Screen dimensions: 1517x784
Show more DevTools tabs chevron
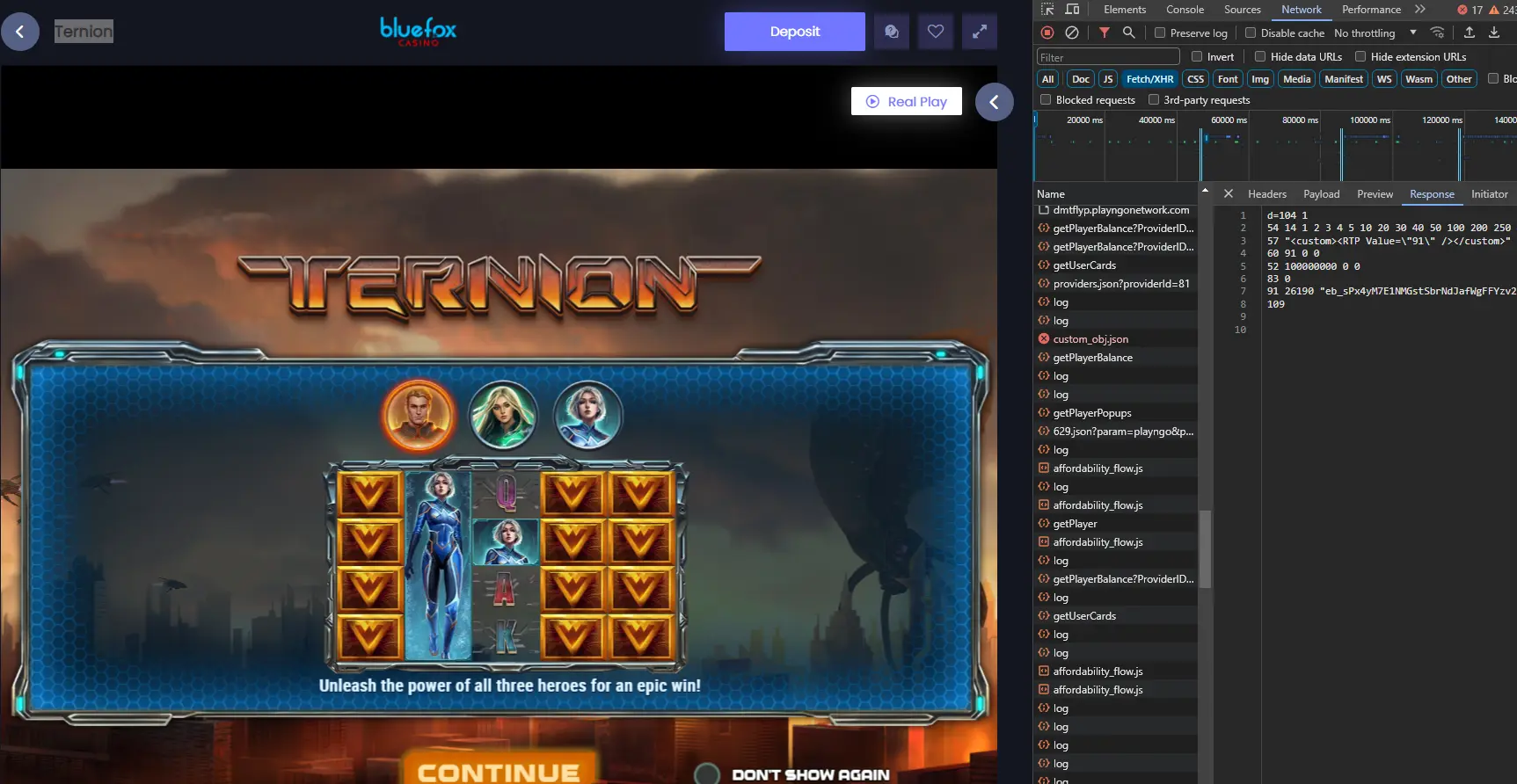1420,10
